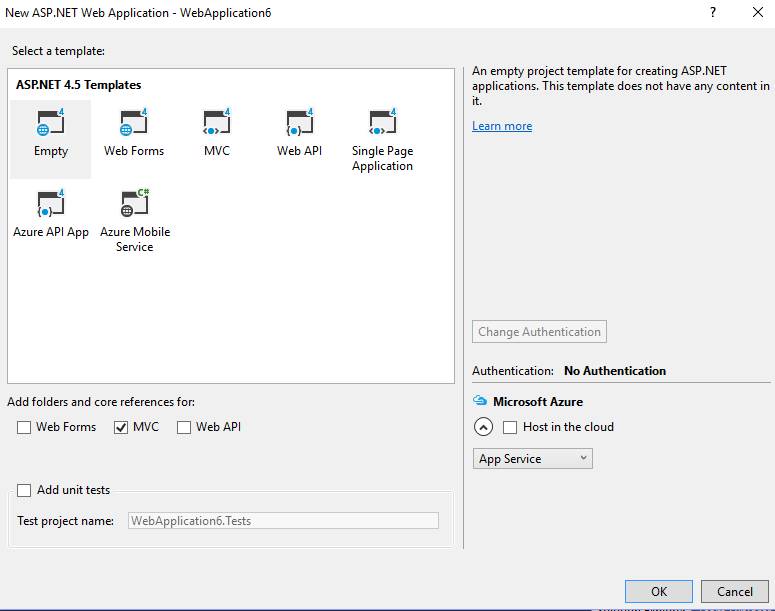The image size is (775, 611).
Task: Focus the Test project name field
Action: 283,521
